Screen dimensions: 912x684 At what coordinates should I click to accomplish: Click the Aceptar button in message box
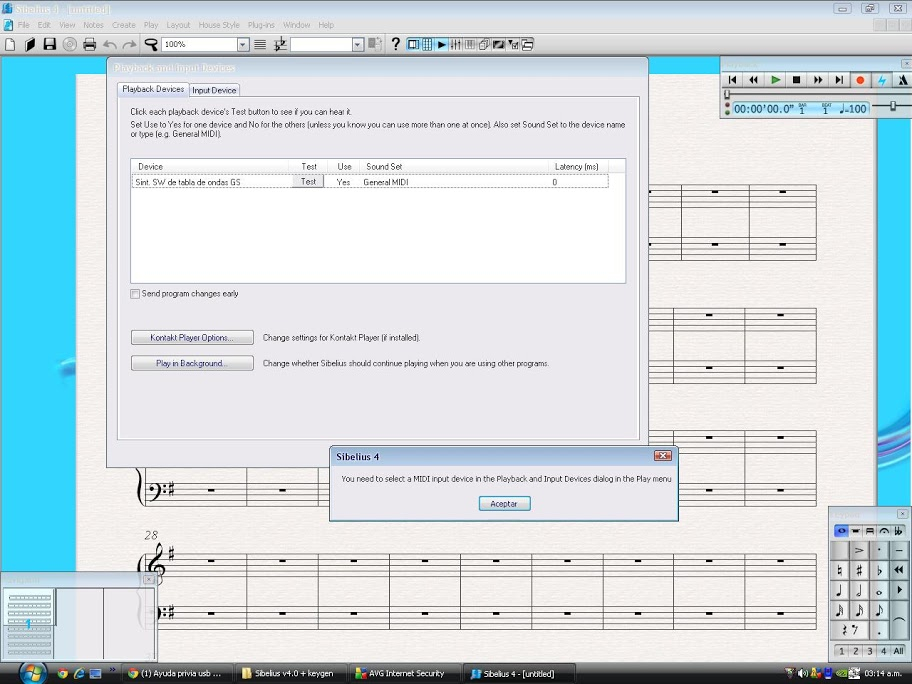click(504, 504)
